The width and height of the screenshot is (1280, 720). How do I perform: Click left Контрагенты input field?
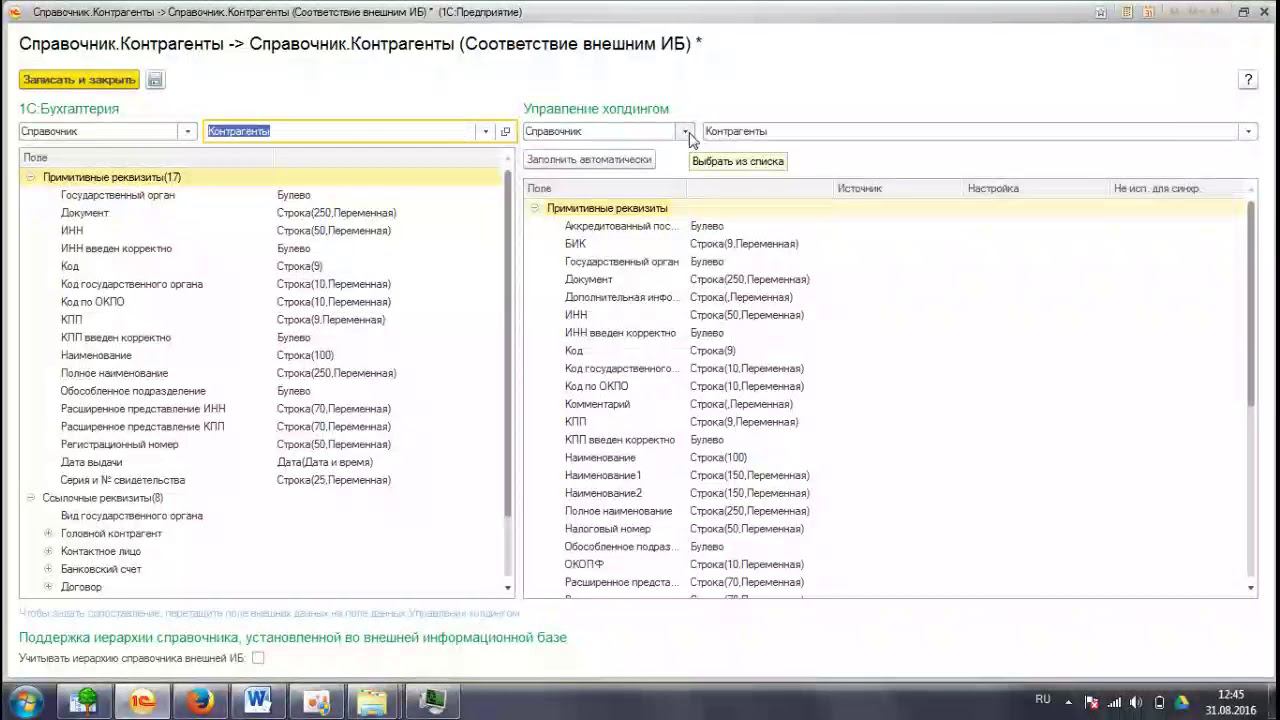tap(342, 131)
